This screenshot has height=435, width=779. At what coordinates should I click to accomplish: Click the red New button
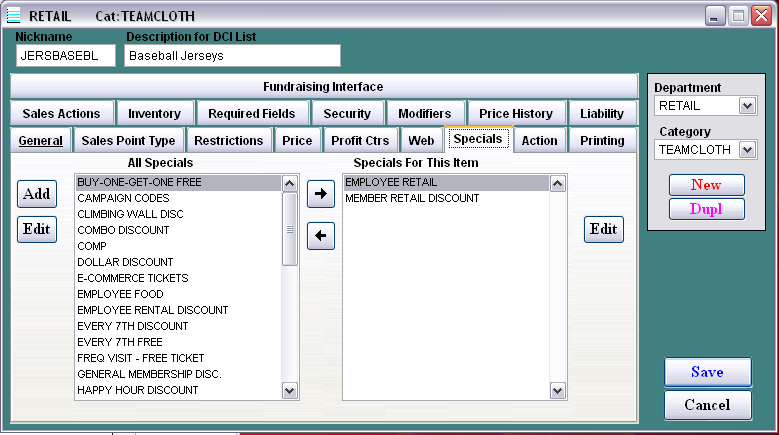706,185
